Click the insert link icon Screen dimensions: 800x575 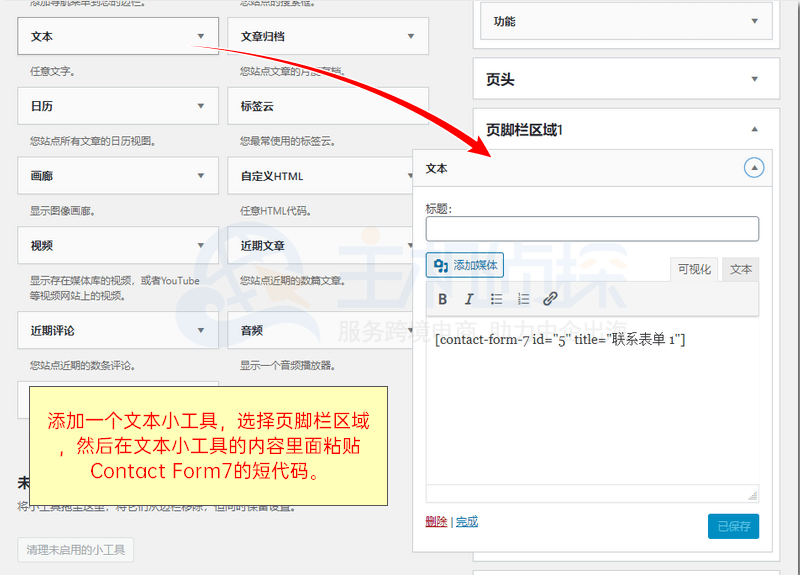550,299
